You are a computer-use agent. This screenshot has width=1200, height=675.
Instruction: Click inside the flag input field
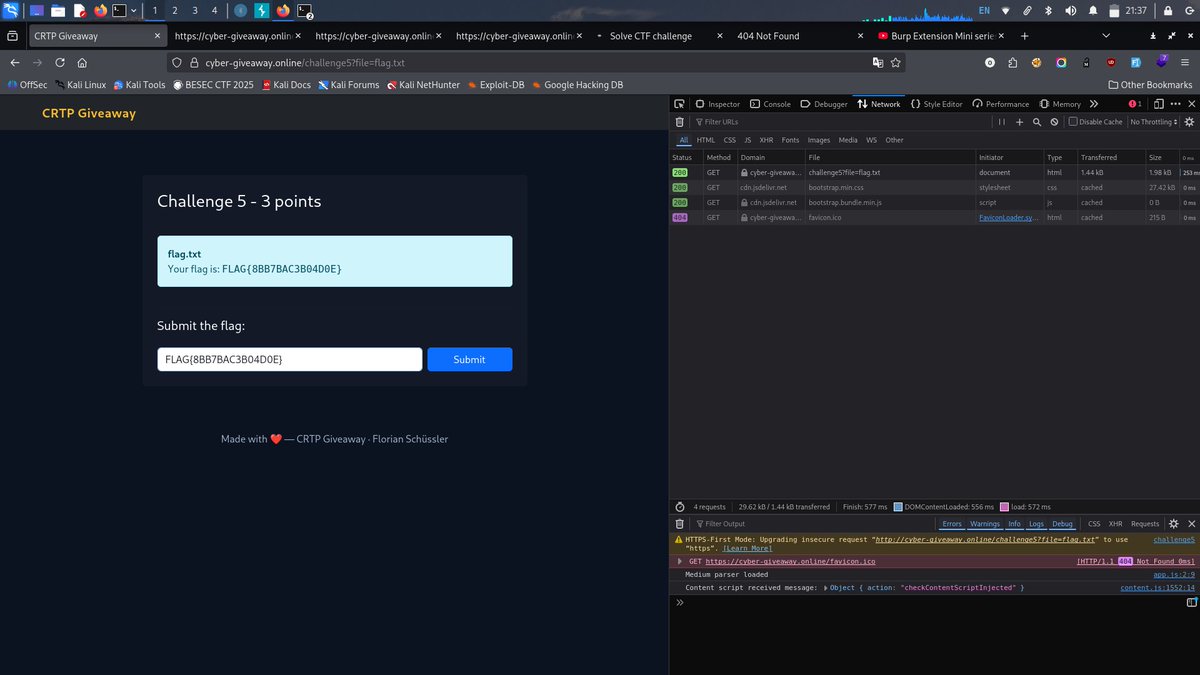click(x=290, y=358)
